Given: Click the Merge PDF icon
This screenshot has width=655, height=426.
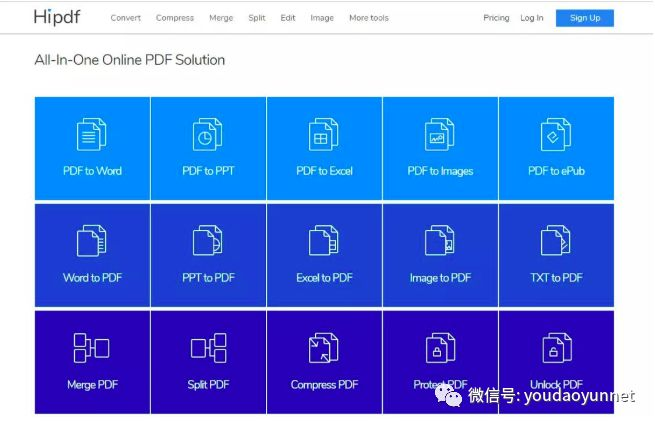Looking at the screenshot, I should point(91,347).
